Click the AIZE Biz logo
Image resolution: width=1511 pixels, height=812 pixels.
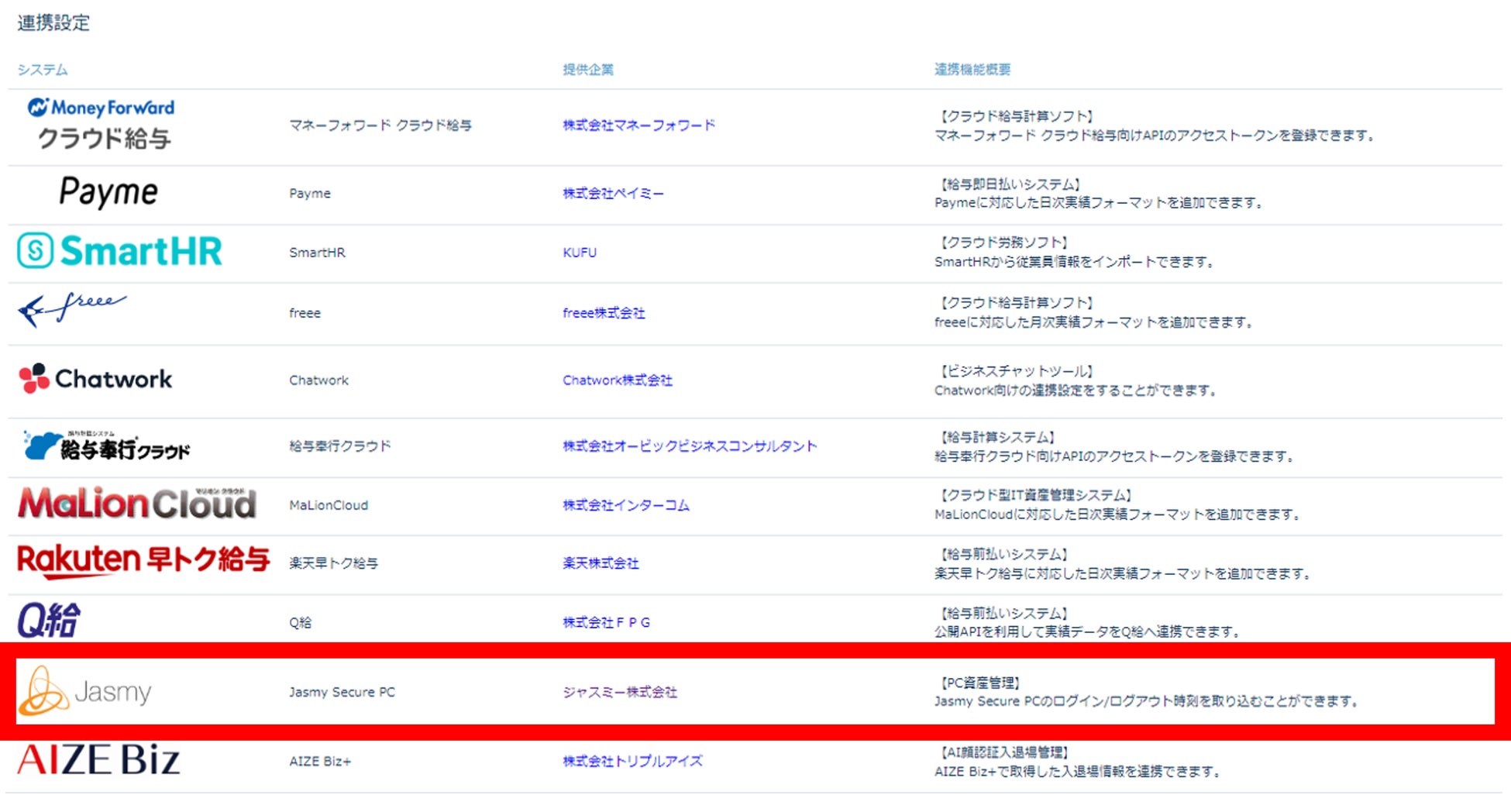click(98, 759)
